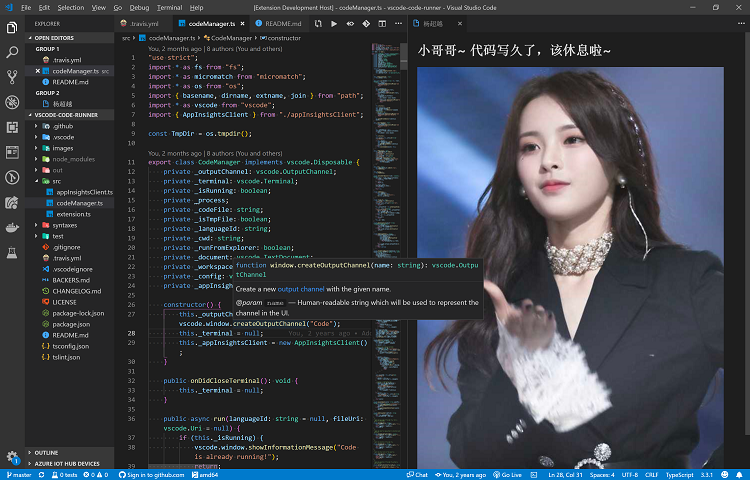Image resolution: width=750 pixels, height=480 pixels.
Task: Open the Extensions view icon
Action: click(x=12, y=127)
